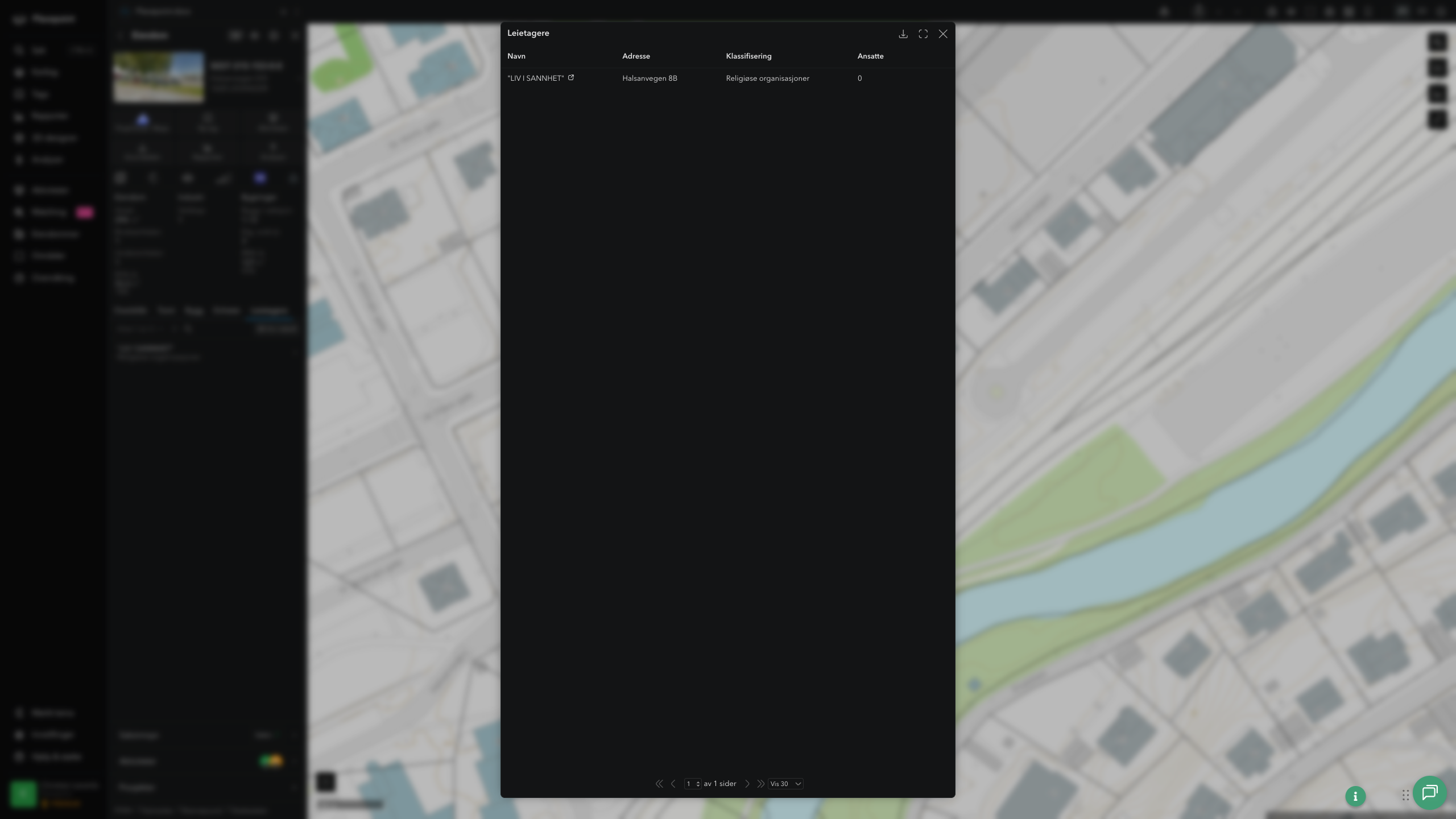
Task: Open external link beside "LIV I SANNHET"
Action: click(571, 78)
